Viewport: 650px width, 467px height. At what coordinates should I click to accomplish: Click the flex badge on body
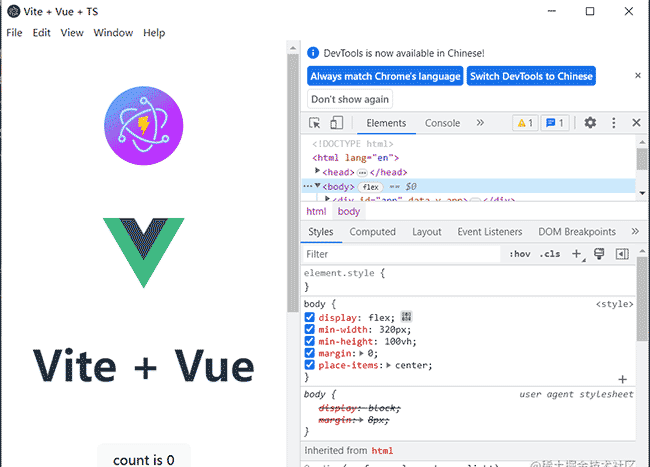(370, 187)
